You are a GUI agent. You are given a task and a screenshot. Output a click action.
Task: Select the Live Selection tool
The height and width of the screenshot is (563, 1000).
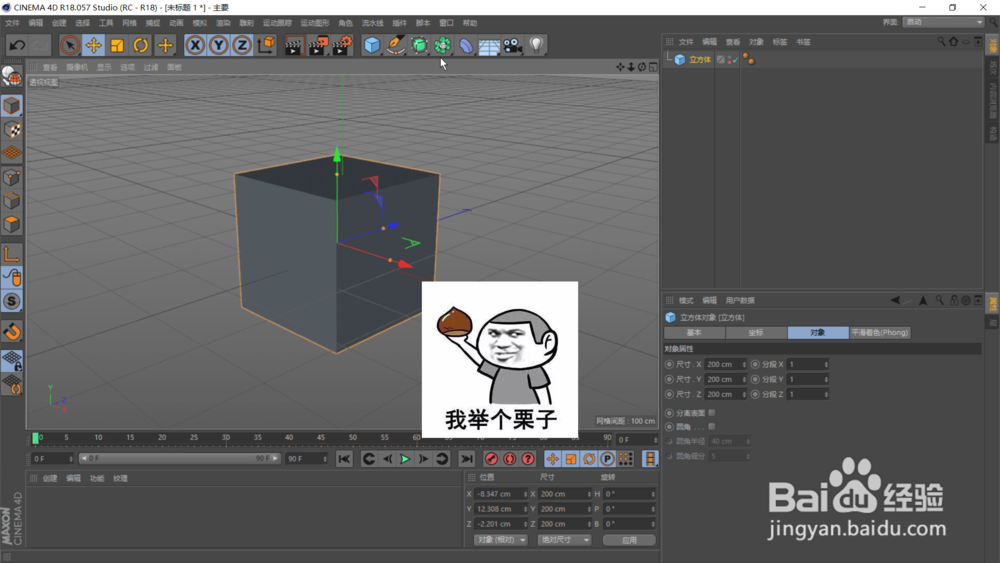click(70, 45)
